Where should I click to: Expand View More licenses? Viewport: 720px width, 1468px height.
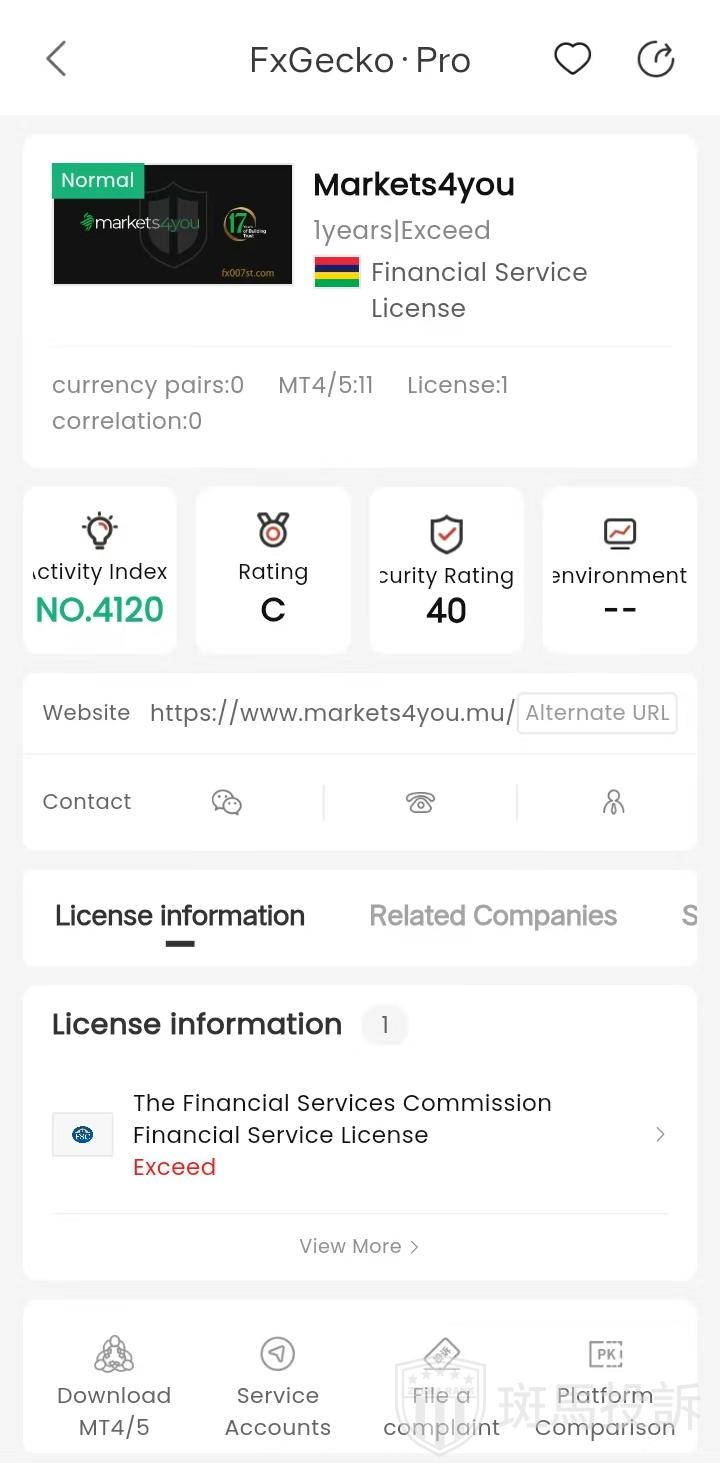359,1246
